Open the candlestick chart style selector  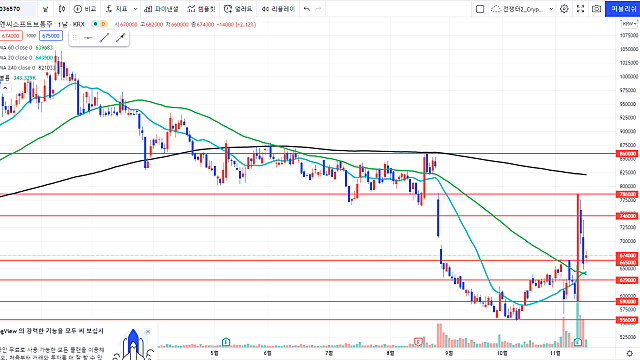point(62,9)
